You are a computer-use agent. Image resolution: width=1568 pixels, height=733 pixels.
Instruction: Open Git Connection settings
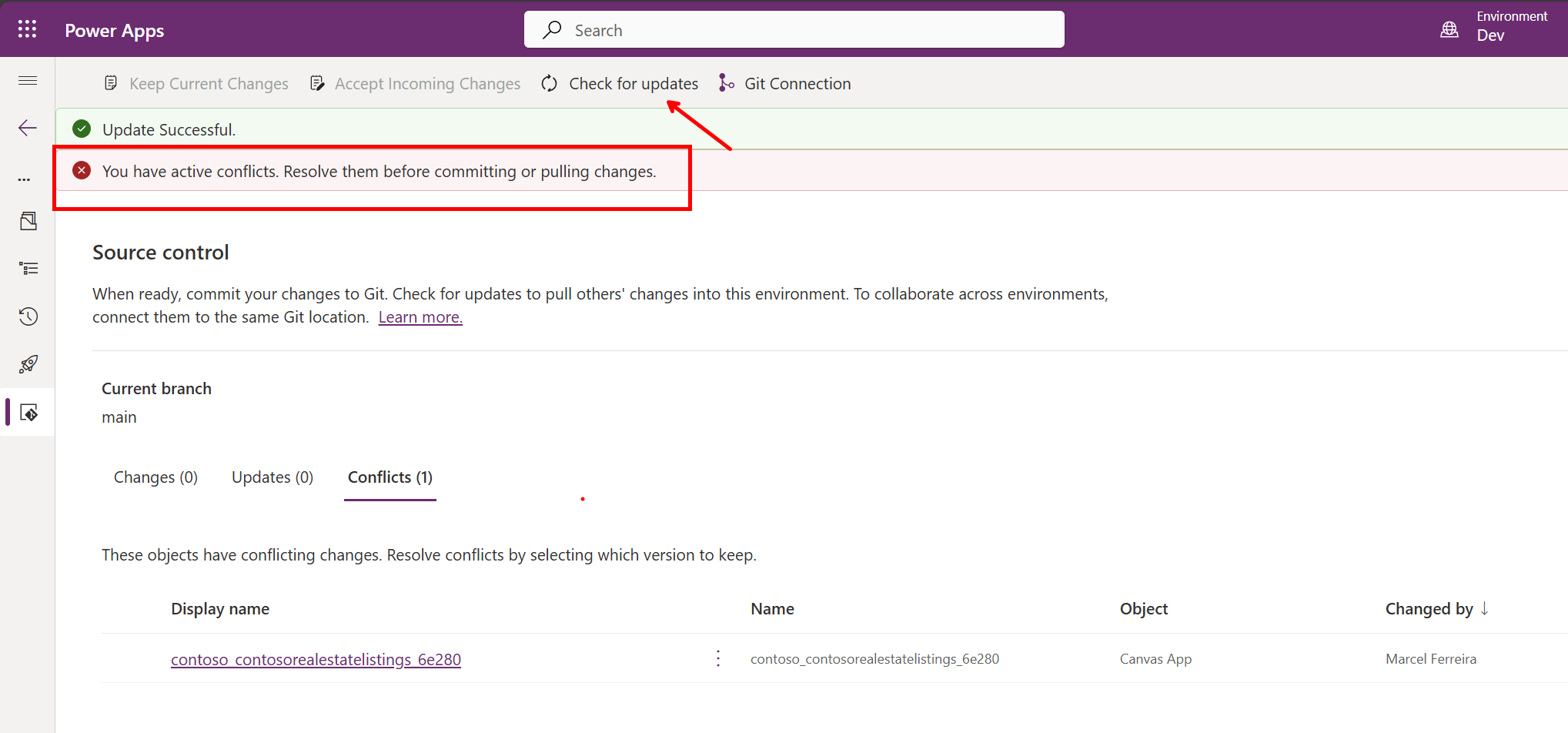(x=785, y=84)
